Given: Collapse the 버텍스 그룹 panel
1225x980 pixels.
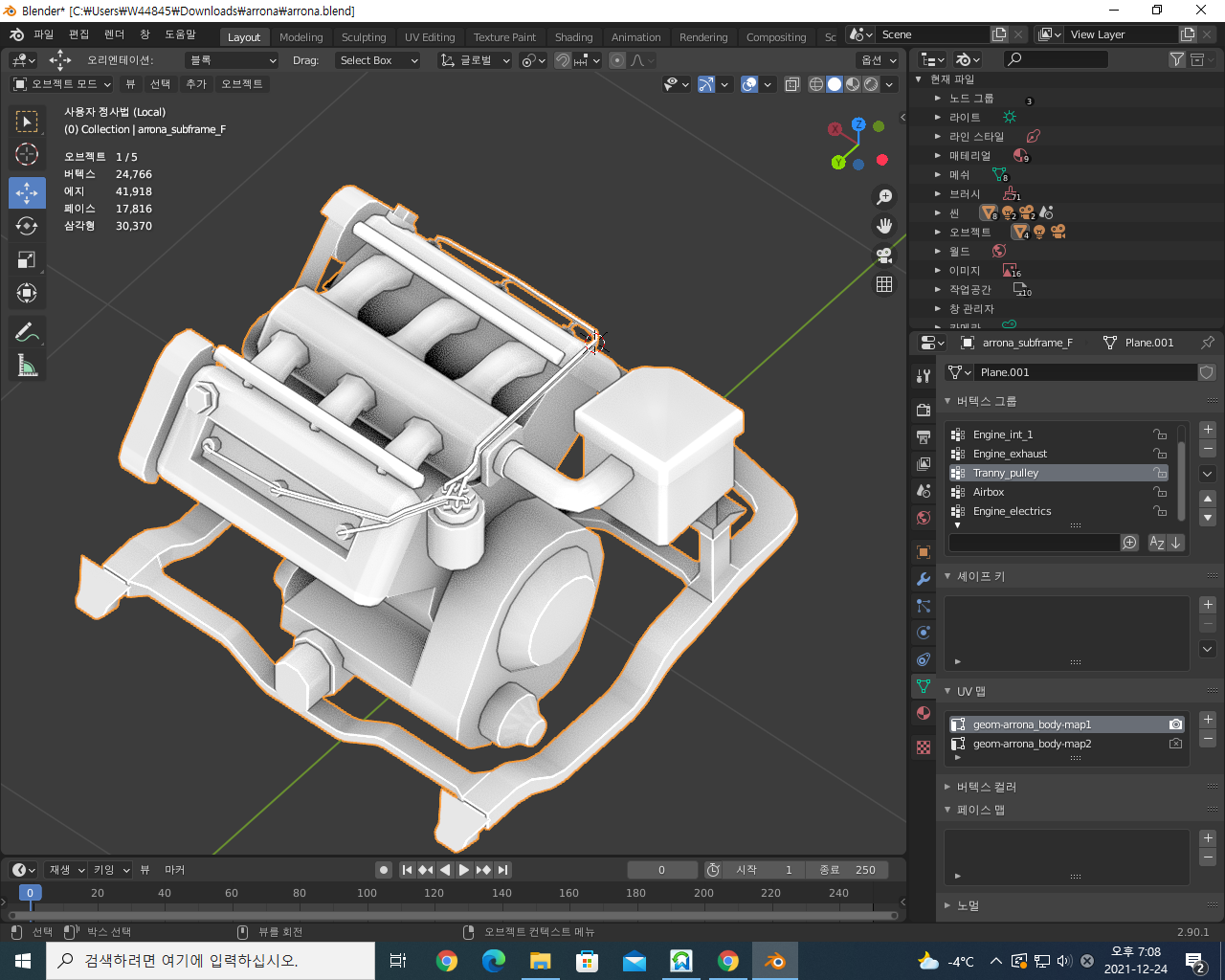Looking at the screenshot, I should coord(948,401).
